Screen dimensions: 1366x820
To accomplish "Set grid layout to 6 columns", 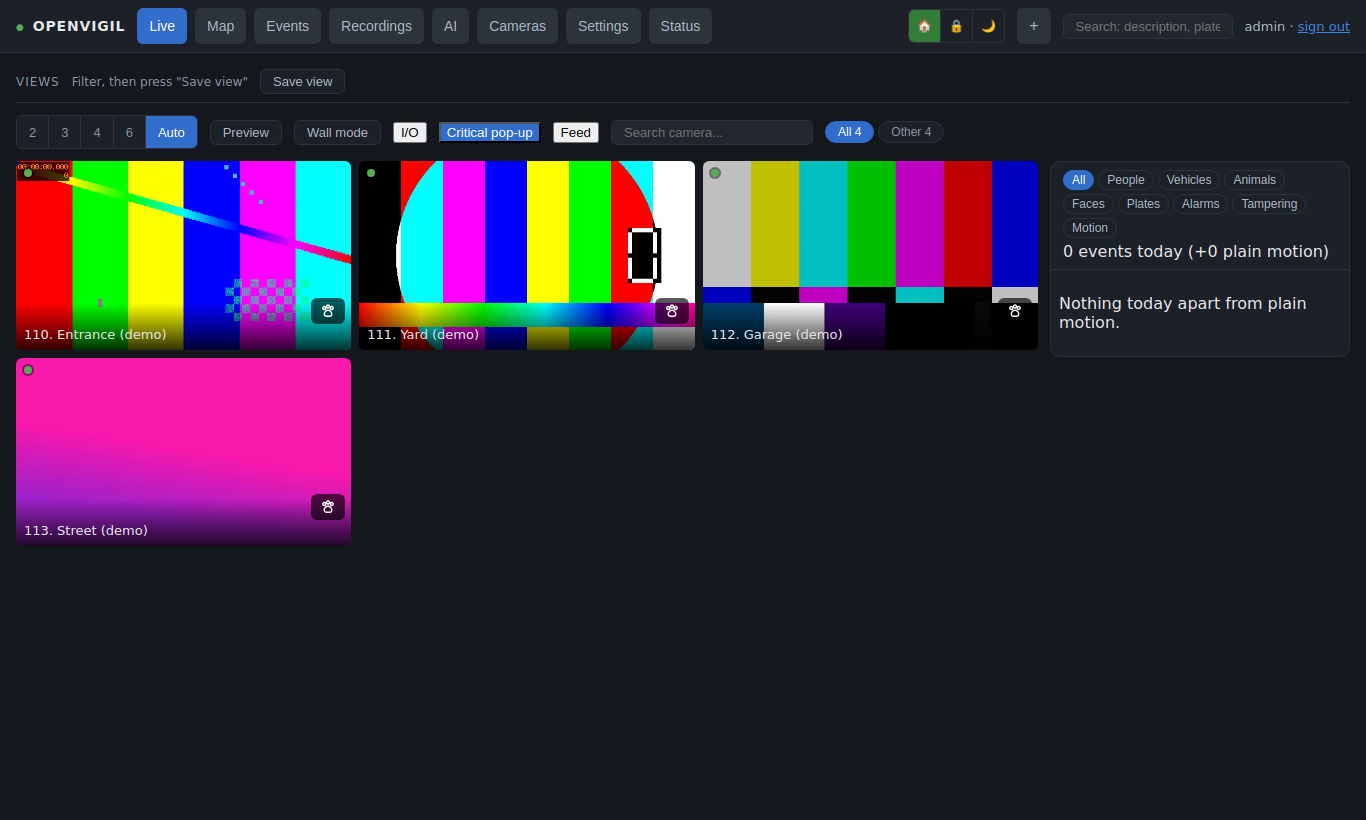I will 129,132.
